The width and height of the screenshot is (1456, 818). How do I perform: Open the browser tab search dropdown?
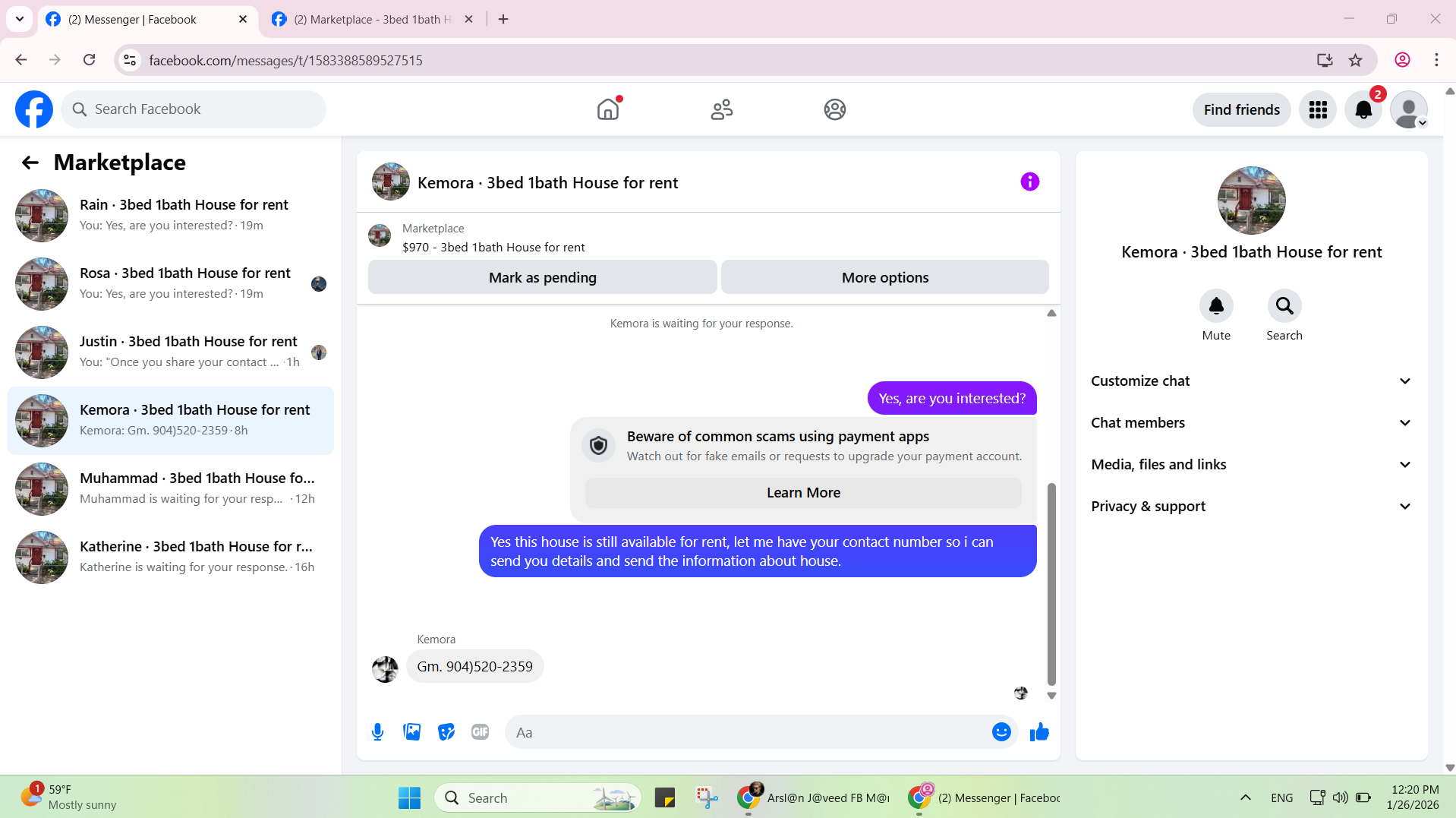coord(20,19)
